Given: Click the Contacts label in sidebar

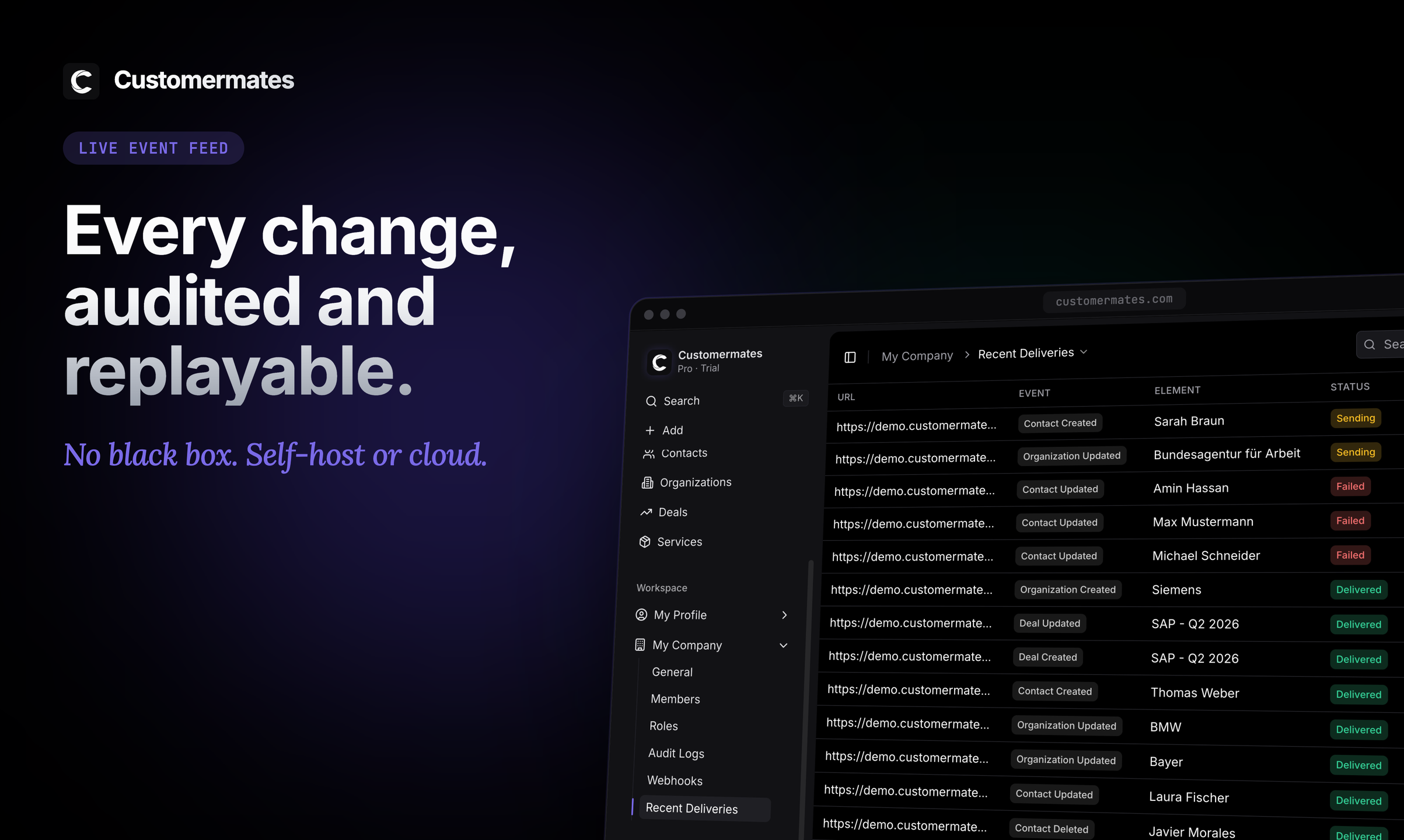Looking at the screenshot, I should tap(684, 453).
